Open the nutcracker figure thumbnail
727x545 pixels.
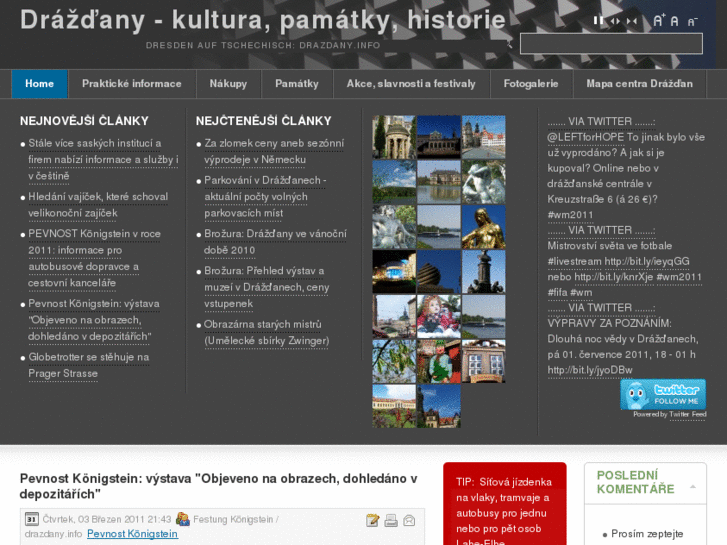[x=439, y=361]
